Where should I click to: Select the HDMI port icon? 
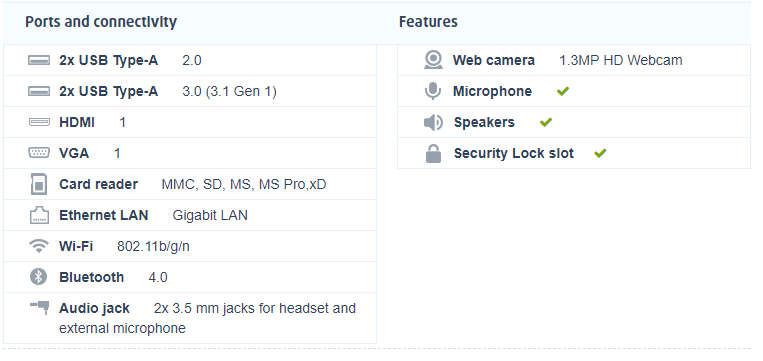pos(39,122)
